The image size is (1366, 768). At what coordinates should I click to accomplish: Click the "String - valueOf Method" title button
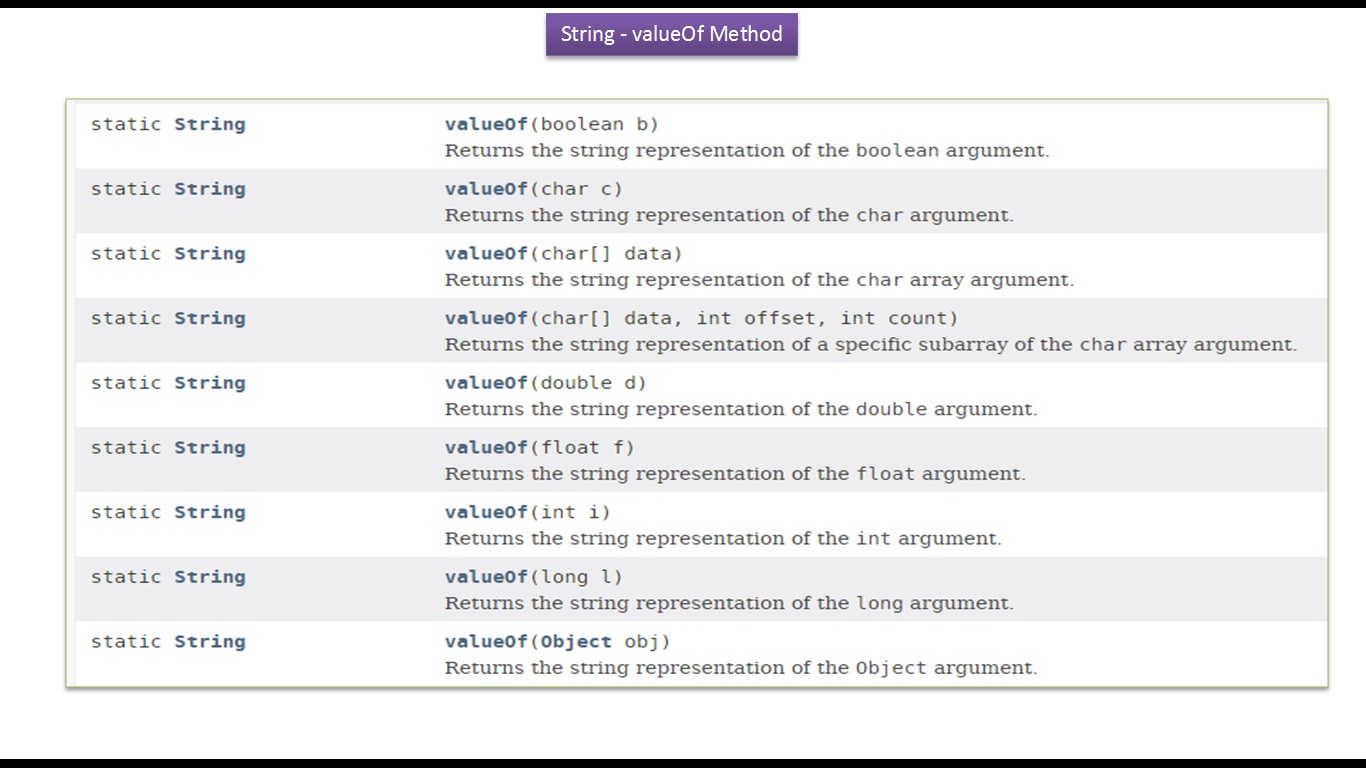[x=671, y=34]
